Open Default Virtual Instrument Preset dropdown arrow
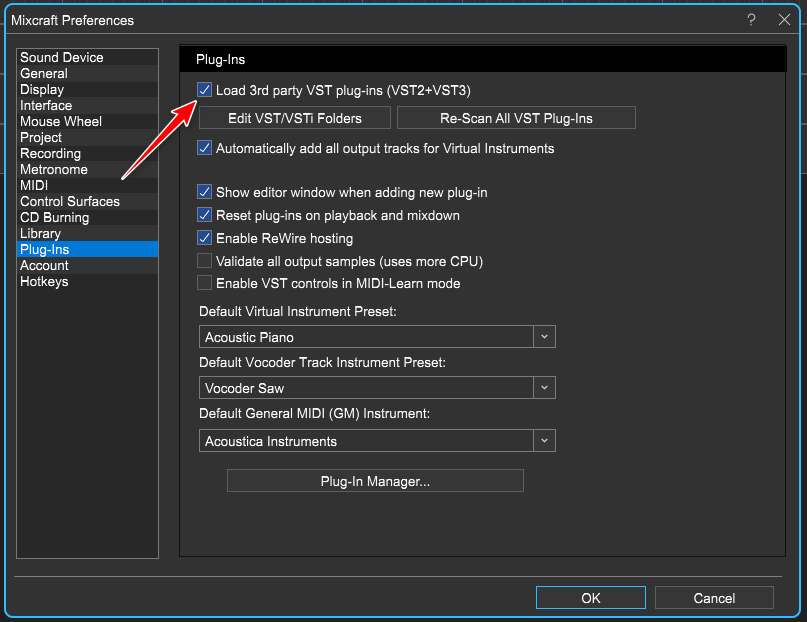The height and width of the screenshot is (622, 807). (x=544, y=337)
